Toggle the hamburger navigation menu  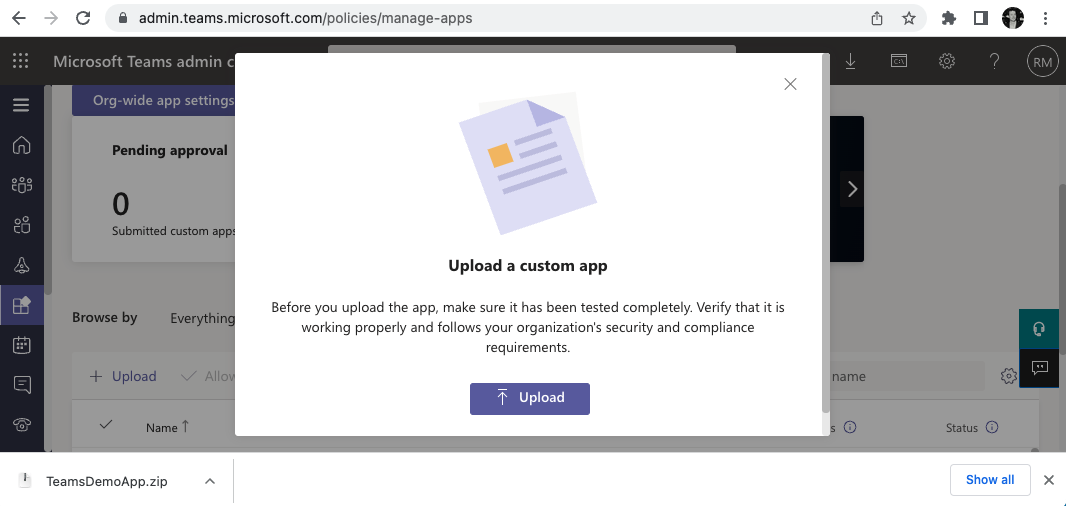pyautogui.click(x=21, y=105)
